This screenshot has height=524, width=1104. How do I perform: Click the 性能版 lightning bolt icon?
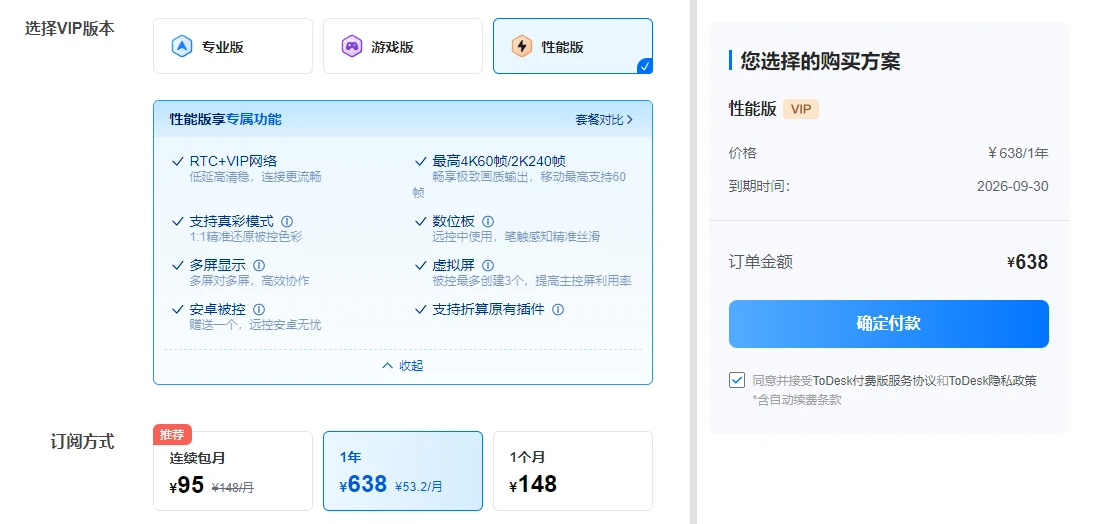[522, 46]
